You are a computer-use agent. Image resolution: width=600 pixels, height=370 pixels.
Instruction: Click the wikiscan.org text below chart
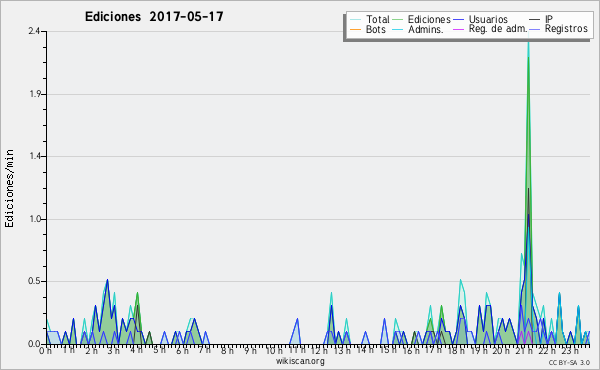point(300,361)
